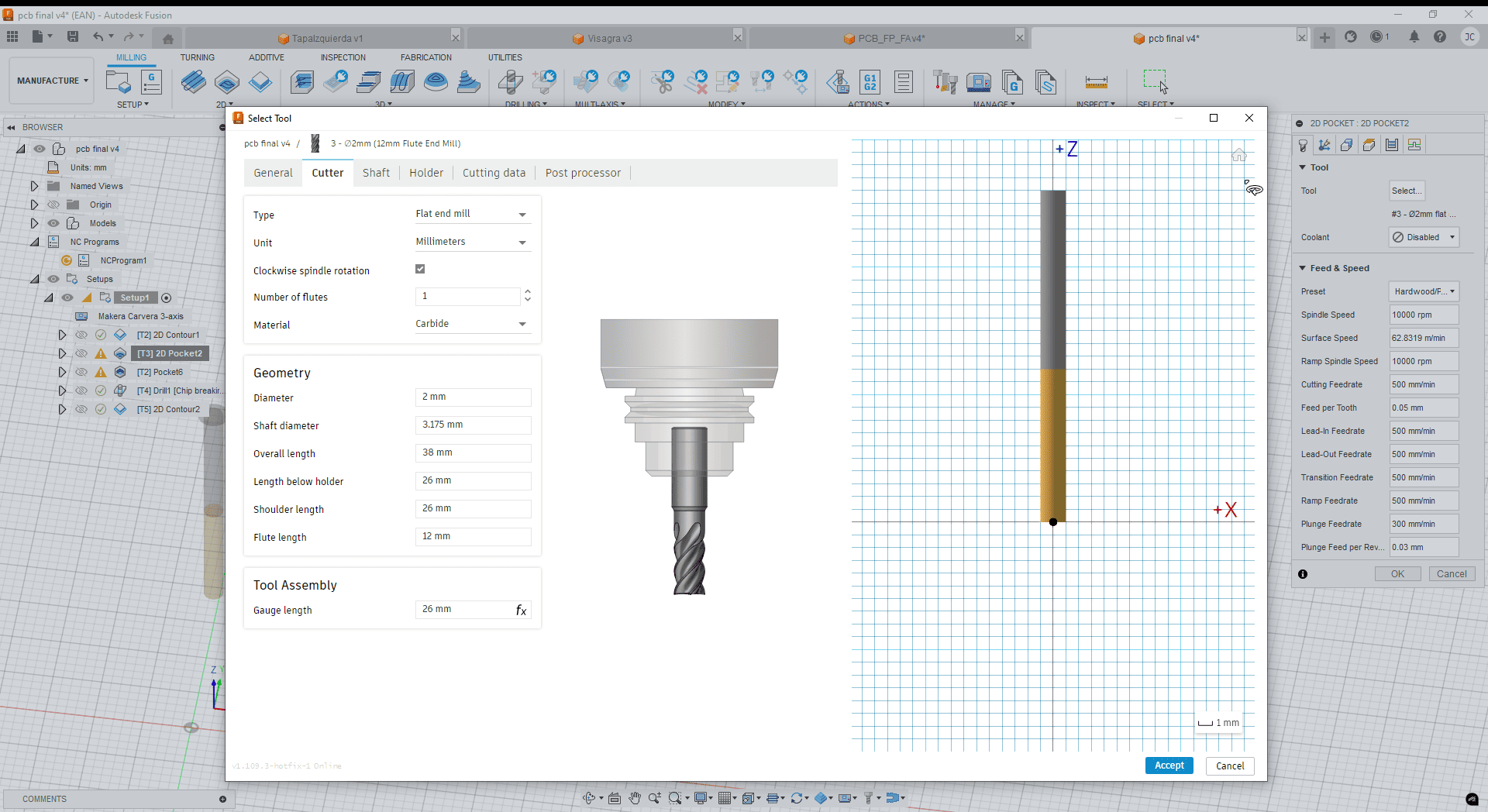
Task: Click the Select window selection icon
Action: click(x=1156, y=81)
